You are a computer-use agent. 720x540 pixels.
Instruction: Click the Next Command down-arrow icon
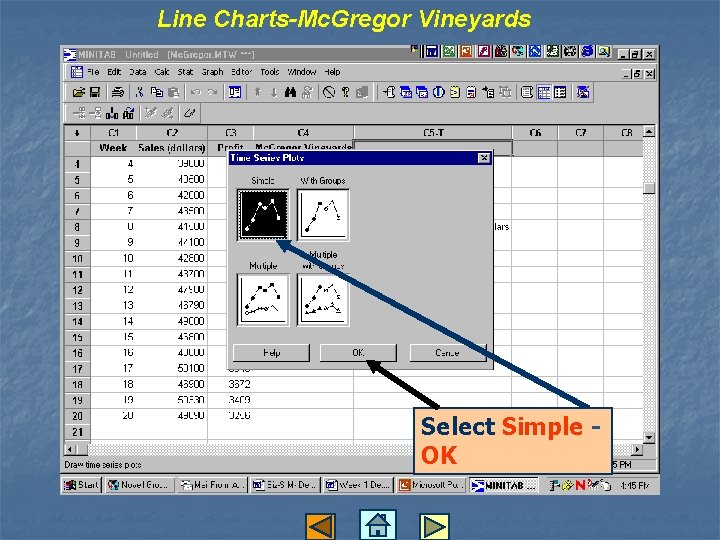[274, 92]
